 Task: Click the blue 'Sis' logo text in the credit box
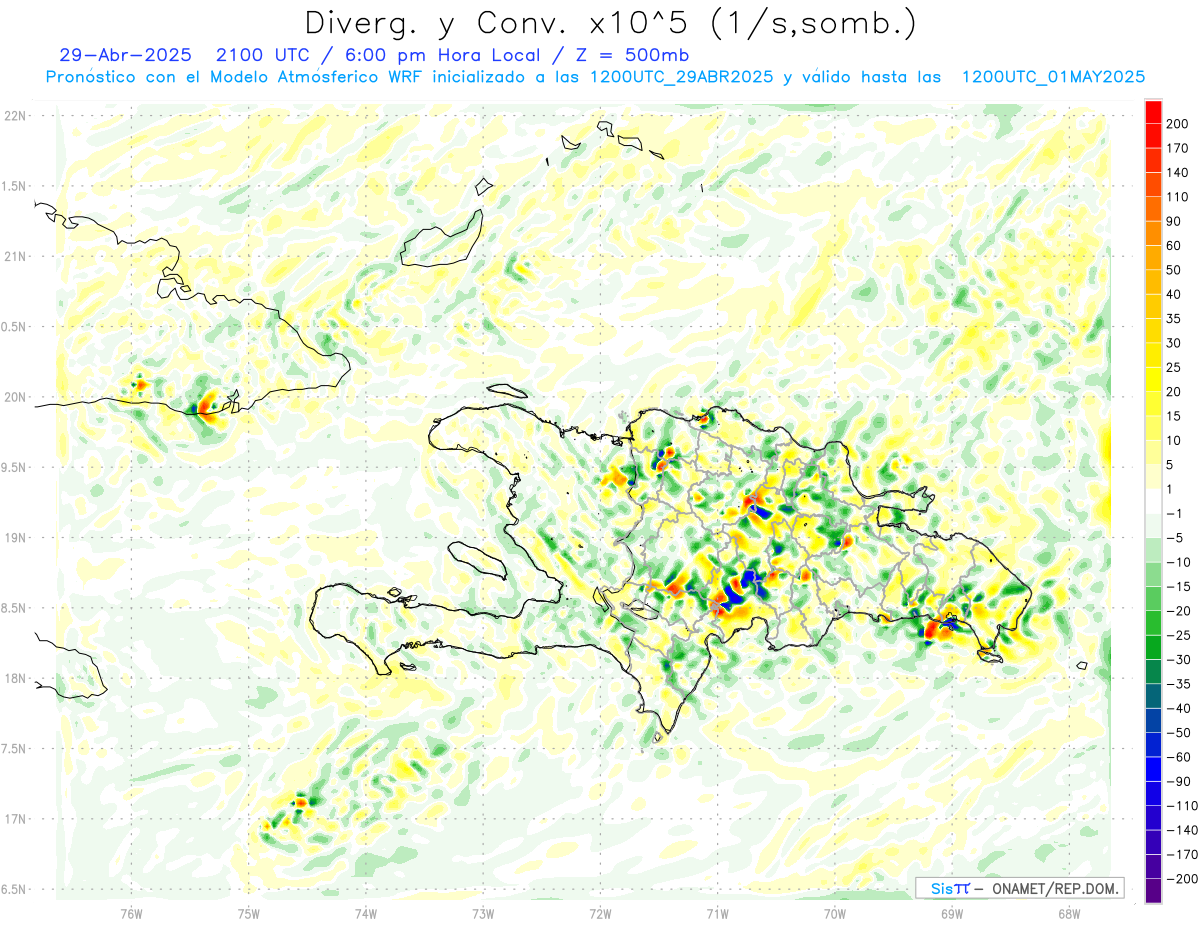[941, 888]
